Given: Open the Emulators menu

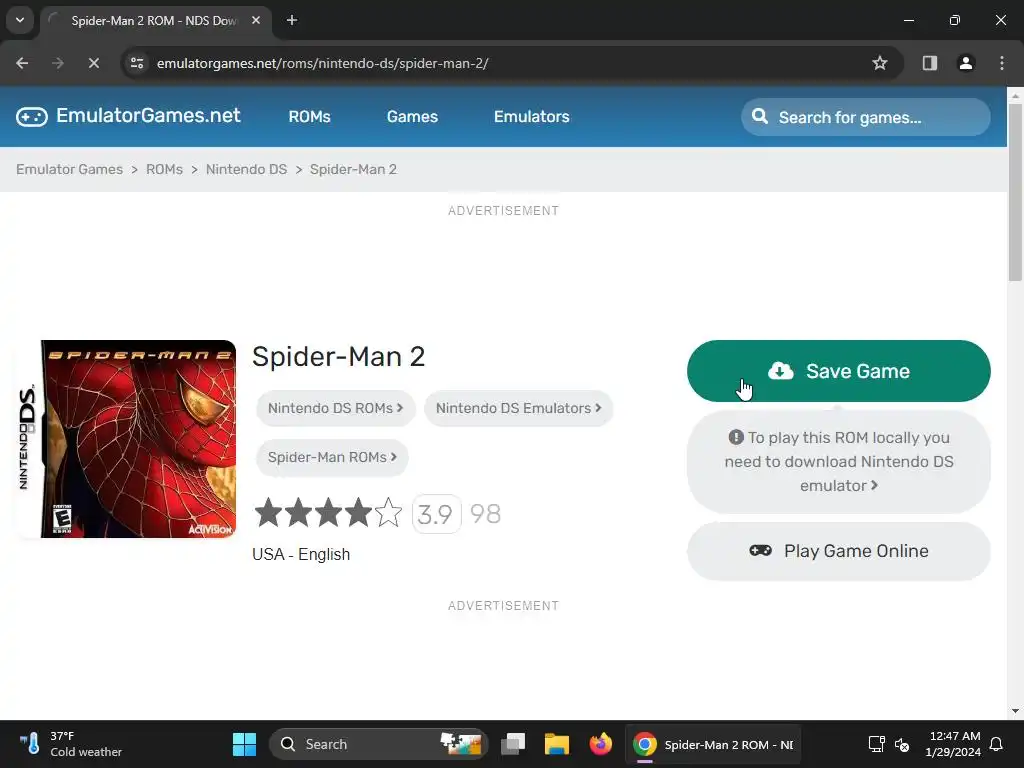Looking at the screenshot, I should (532, 116).
